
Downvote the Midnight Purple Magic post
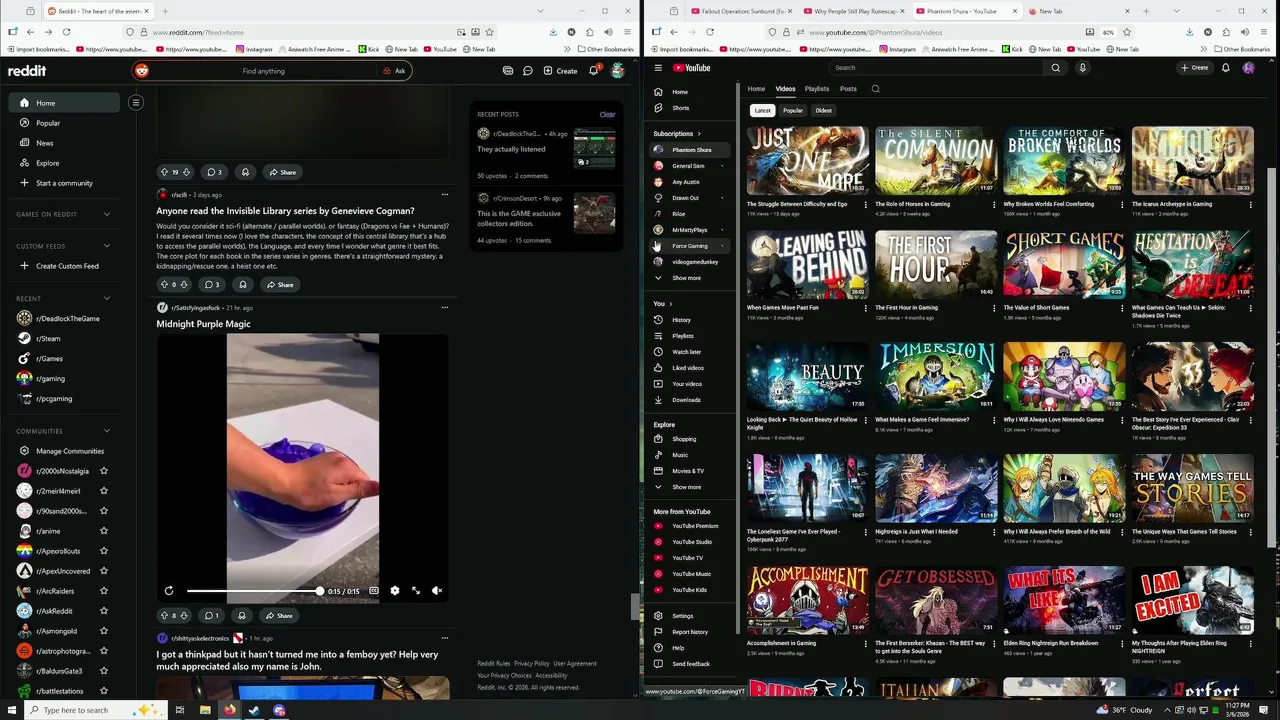point(186,616)
